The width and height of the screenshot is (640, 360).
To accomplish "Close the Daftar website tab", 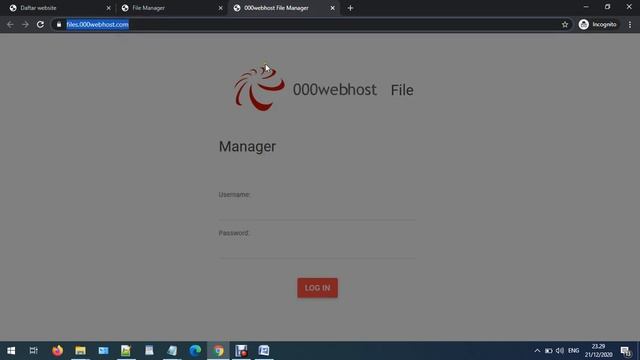I will (108, 8).
